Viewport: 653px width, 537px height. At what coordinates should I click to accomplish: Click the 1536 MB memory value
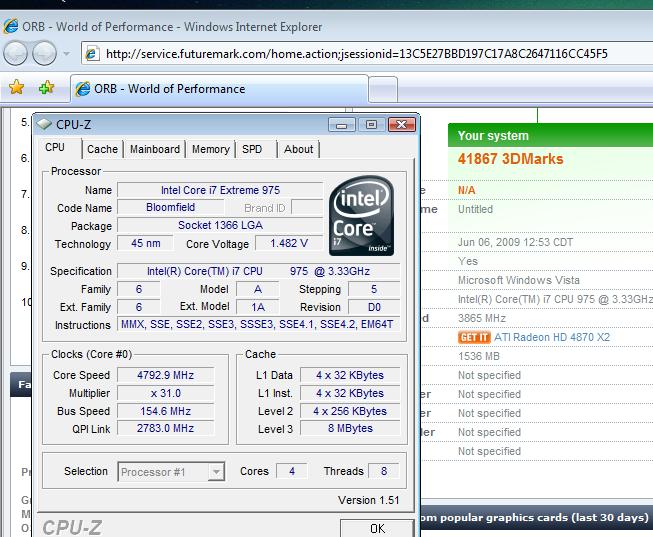pos(479,356)
